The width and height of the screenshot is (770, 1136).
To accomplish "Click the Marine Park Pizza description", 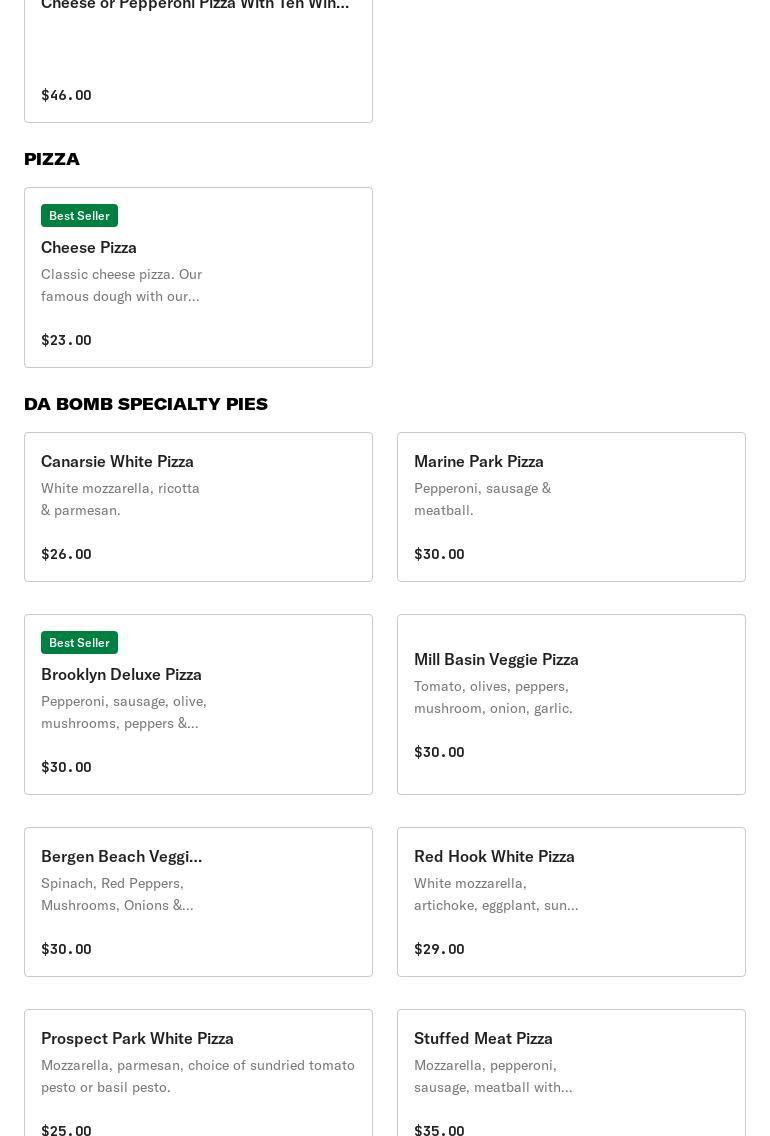I will click(x=482, y=499).
